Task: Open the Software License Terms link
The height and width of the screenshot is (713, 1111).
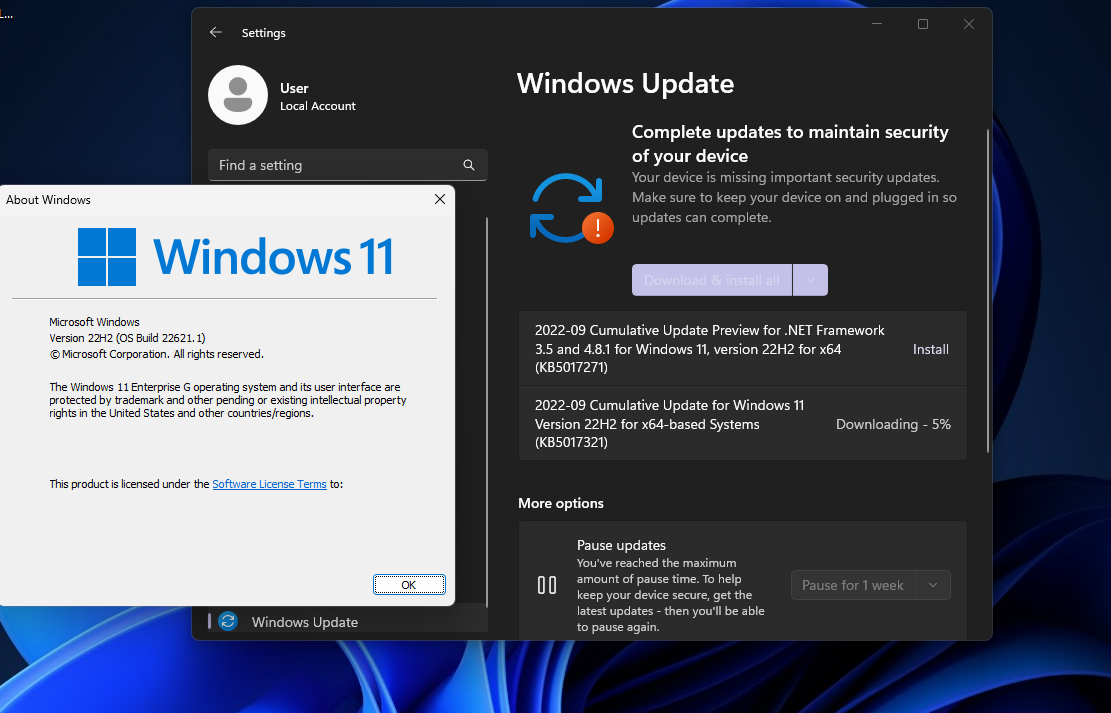Action: pyautogui.click(x=269, y=484)
